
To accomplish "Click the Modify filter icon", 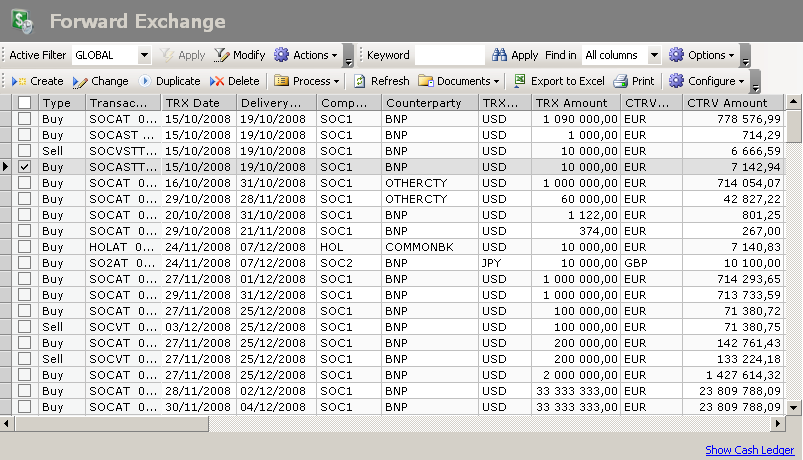I will (222, 55).
